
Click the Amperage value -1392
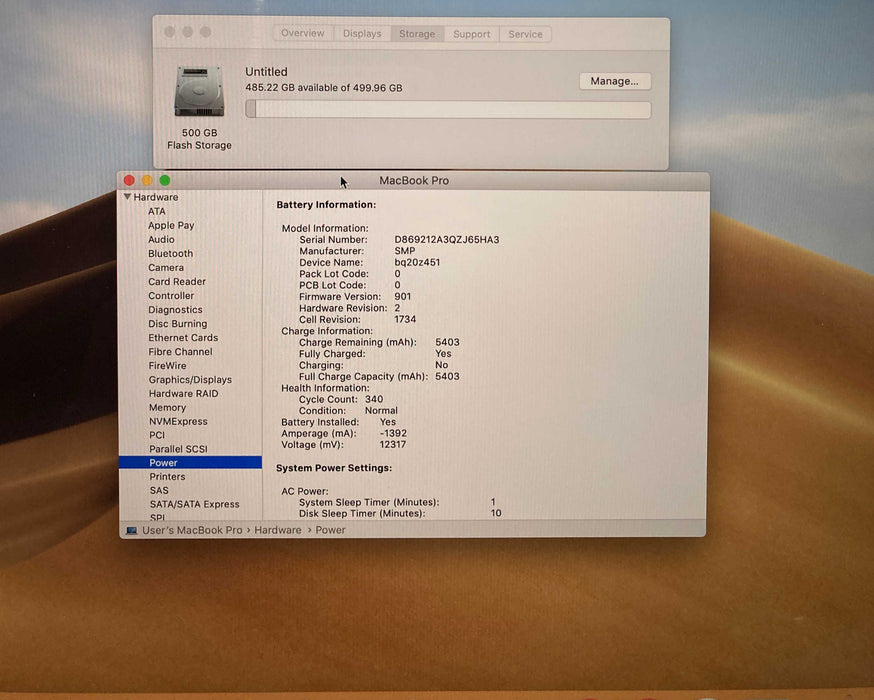(x=393, y=433)
